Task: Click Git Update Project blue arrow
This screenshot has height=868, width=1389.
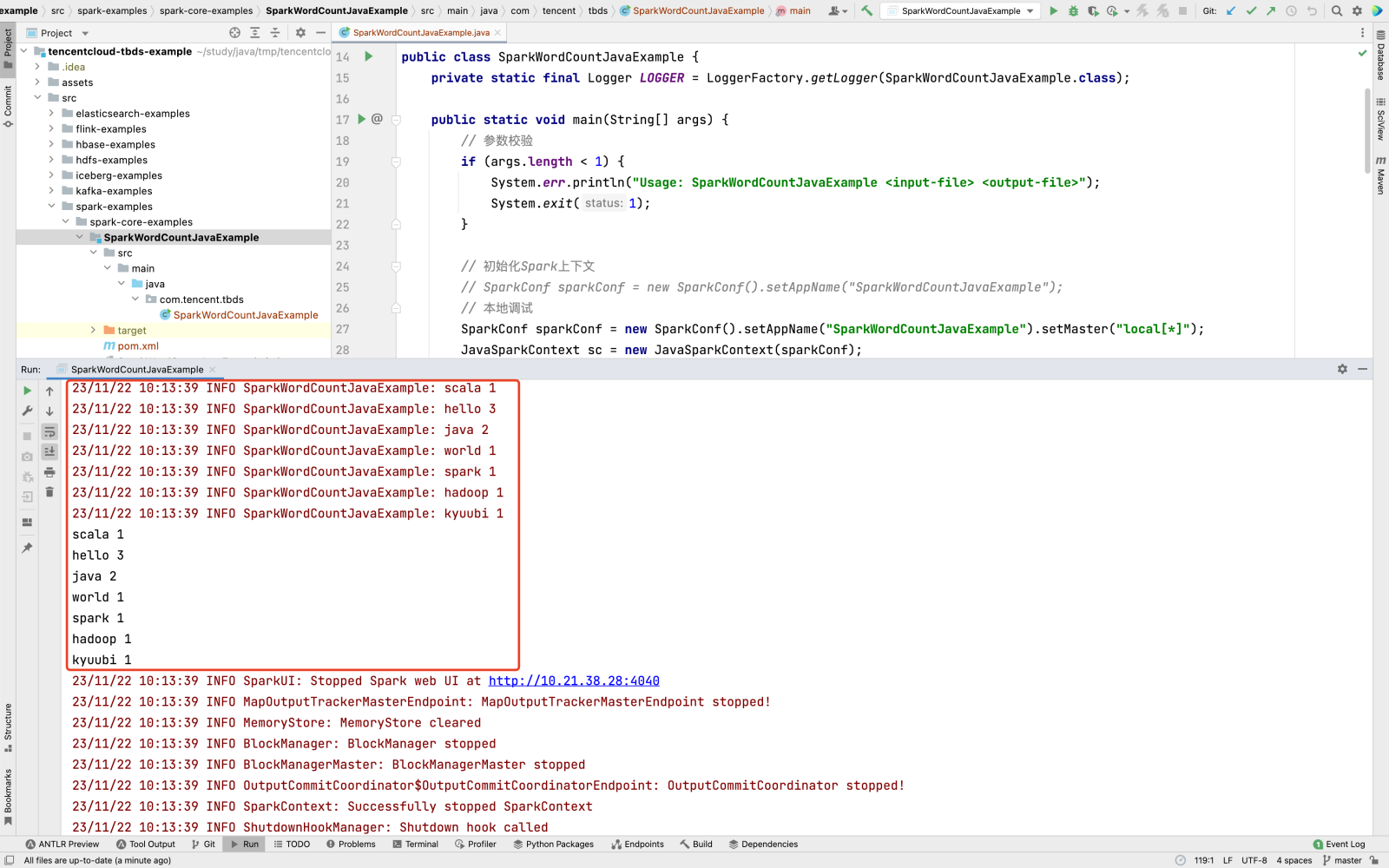Action: point(1230,11)
